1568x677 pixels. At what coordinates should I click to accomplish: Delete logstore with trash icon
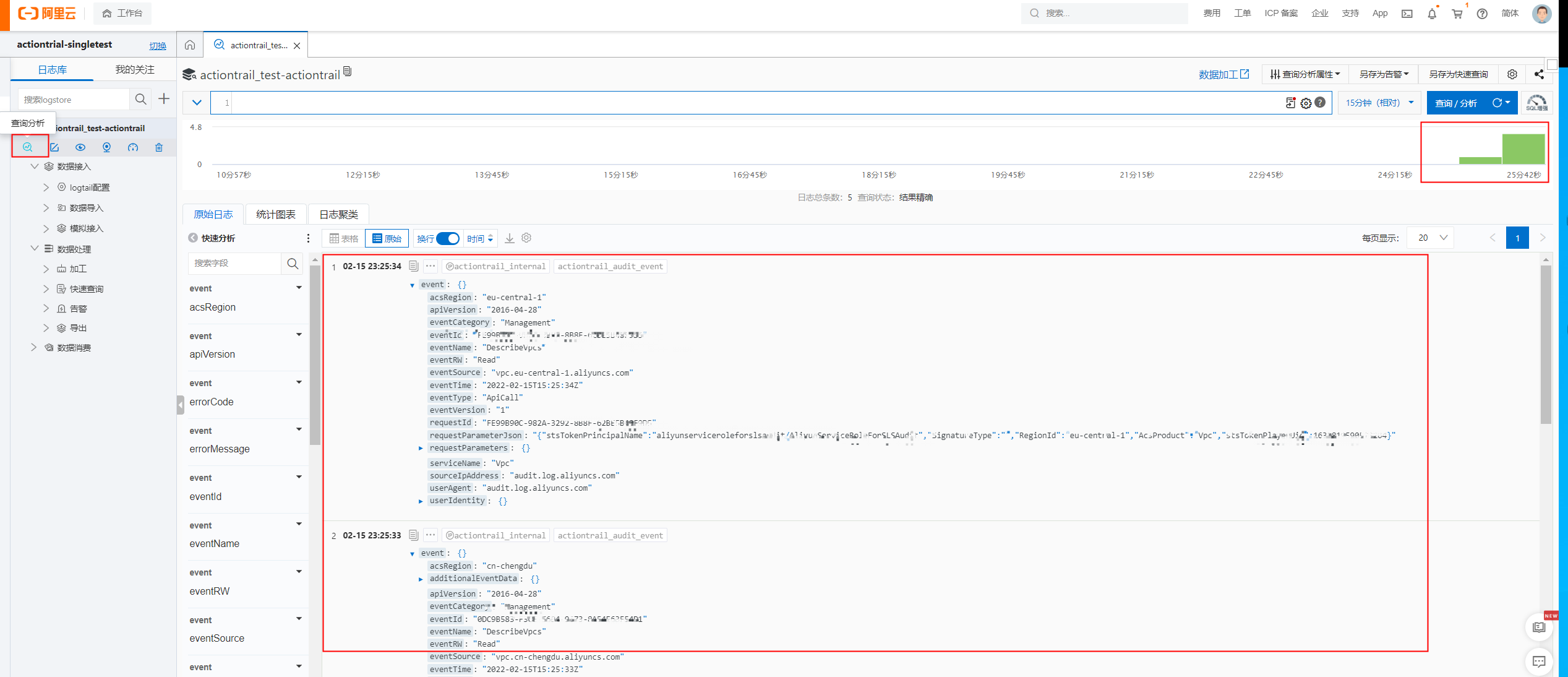159,147
